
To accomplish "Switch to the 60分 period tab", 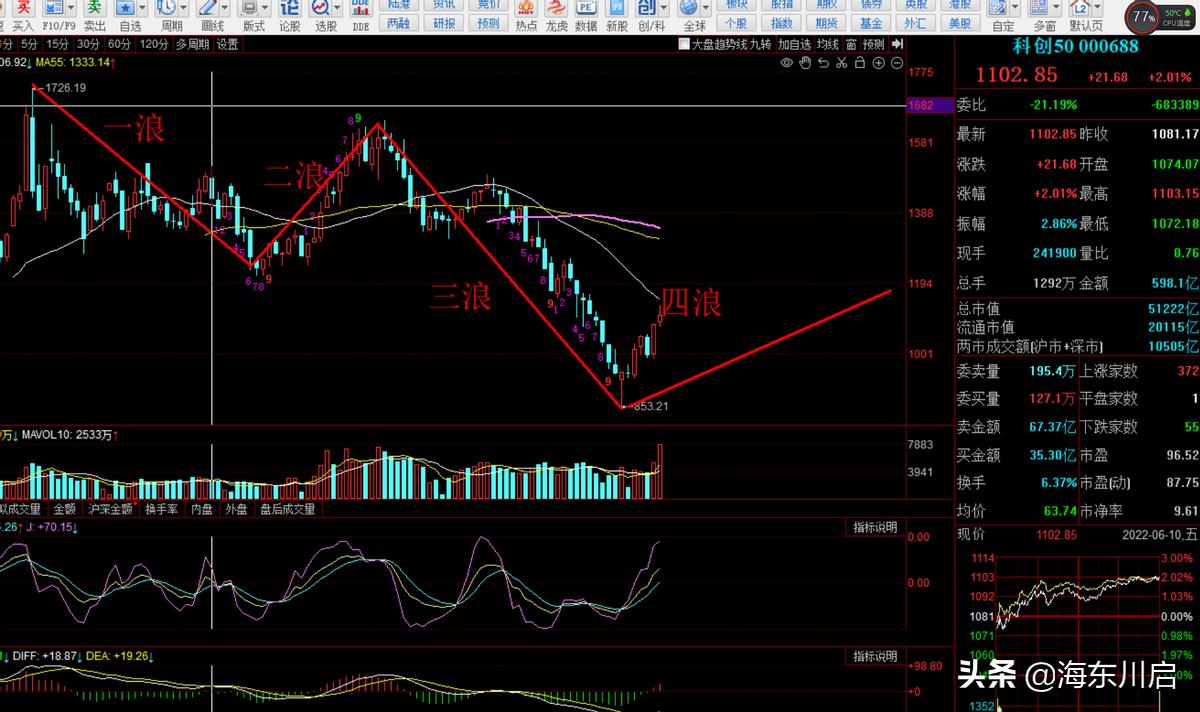I will 120,44.
